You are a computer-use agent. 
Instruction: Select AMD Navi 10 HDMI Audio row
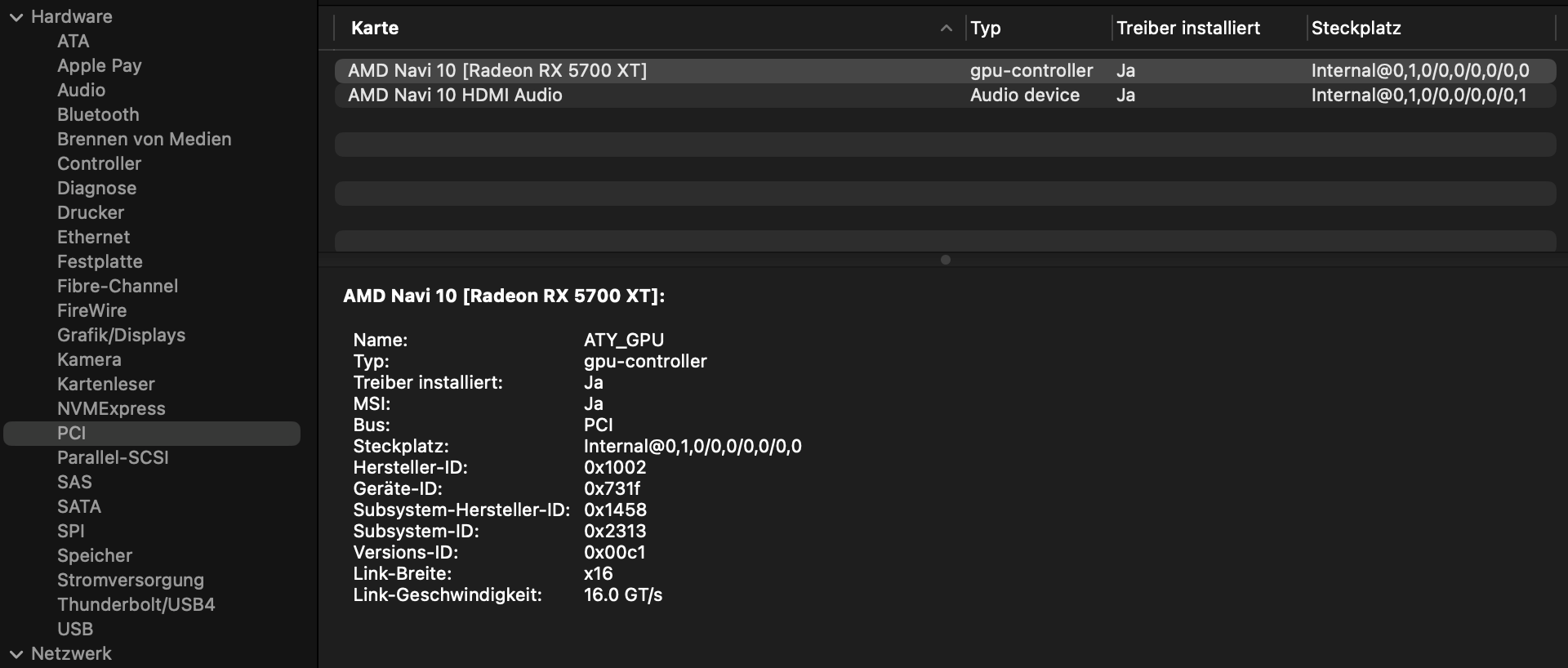[455, 96]
